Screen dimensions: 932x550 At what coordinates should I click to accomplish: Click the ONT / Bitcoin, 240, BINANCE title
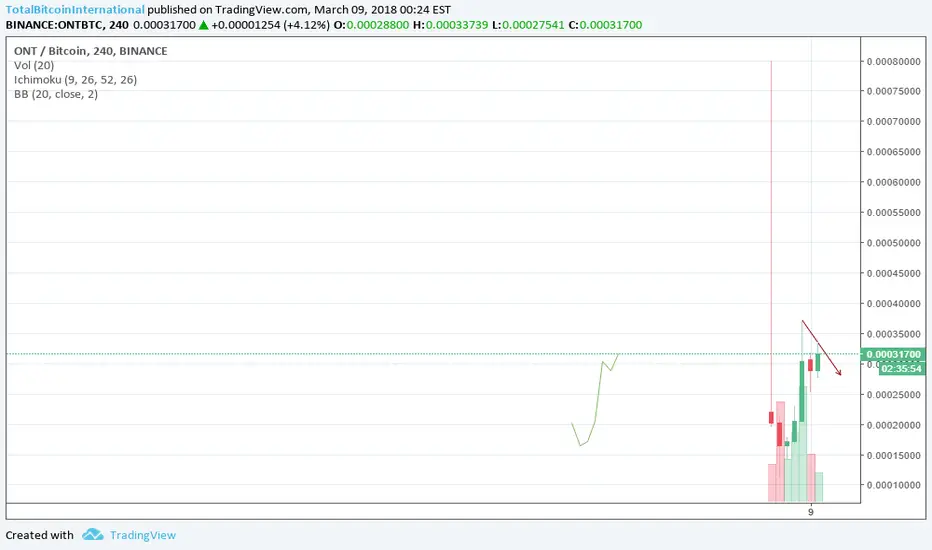(90, 51)
